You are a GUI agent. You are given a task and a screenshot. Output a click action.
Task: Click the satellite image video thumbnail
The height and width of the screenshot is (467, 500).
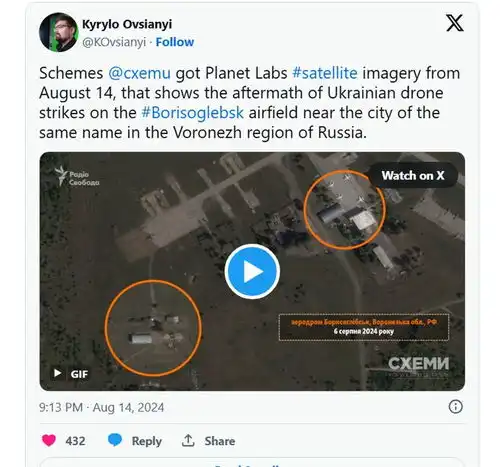pos(252,271)
